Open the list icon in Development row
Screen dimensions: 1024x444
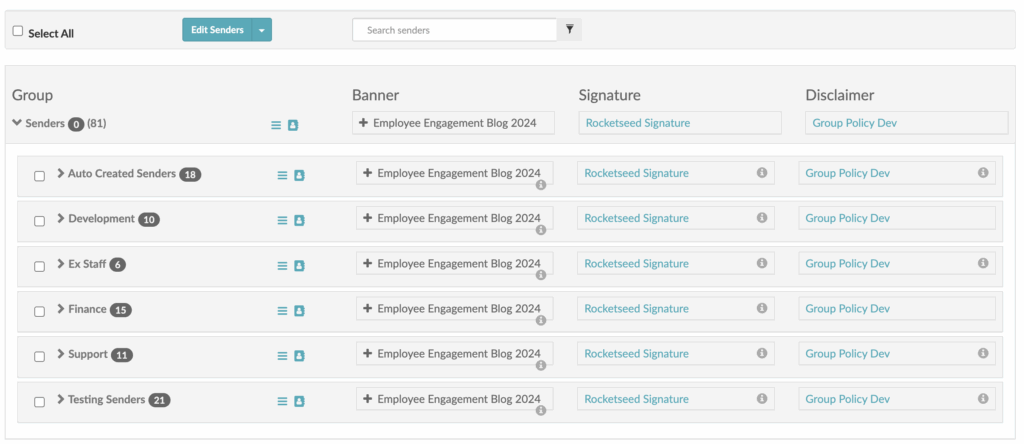tap(282, 220)
